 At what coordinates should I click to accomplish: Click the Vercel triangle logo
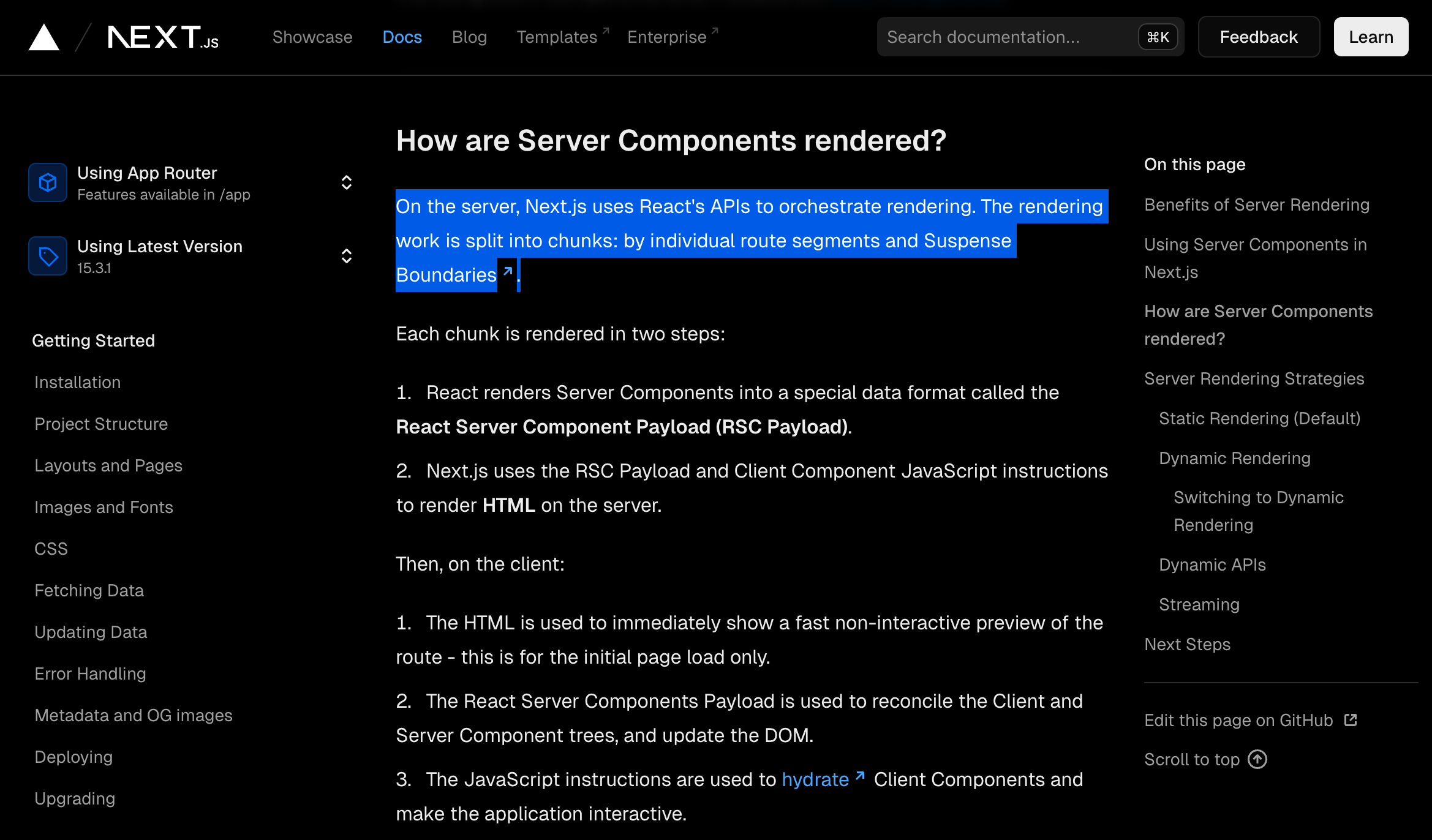(44, 37)
